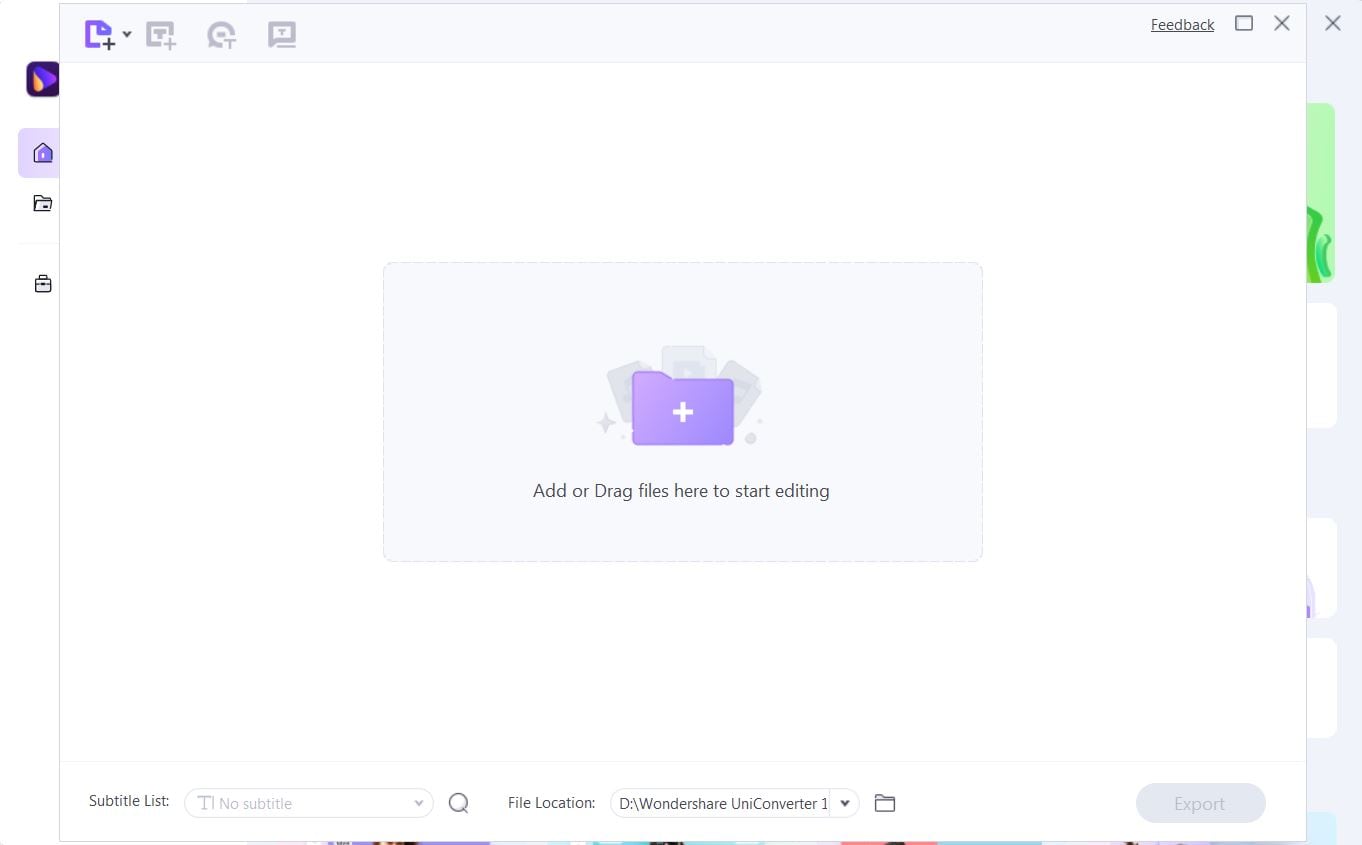This screenshot has height=845, width=1362.
Task: Open the Feedback link
Action: 1182,25
